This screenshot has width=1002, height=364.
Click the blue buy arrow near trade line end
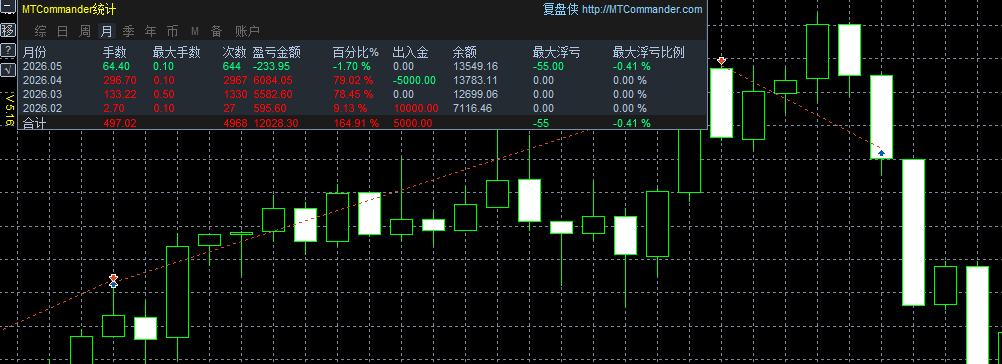882,153
